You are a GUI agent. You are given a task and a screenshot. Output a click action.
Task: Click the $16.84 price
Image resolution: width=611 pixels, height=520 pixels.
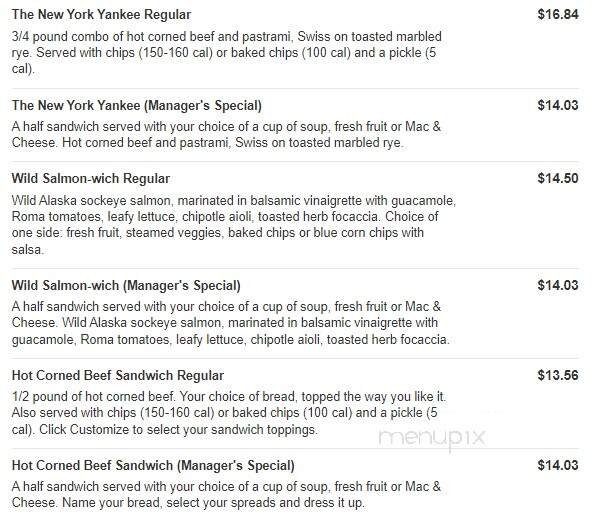560,15
